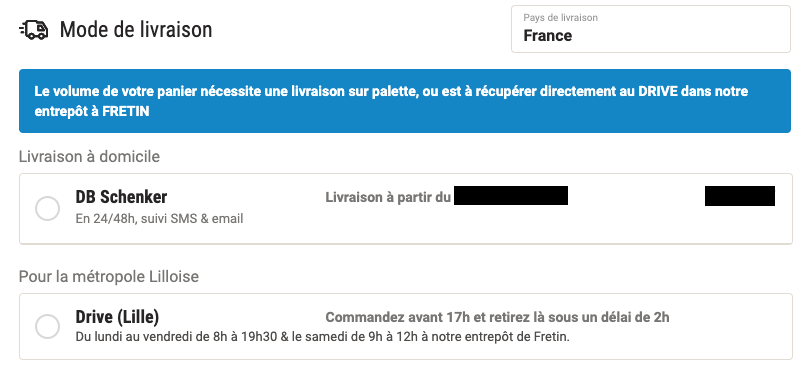Click the Drive opening hours description
This screenshot has height=375, width=804.
(x=323, y=338)
